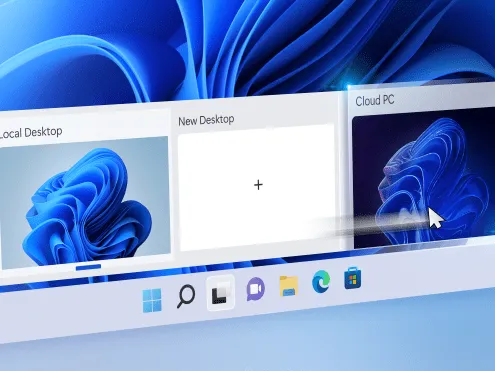Click the plus to add new desktop
Viewport: 495px width, 371px height.
click(258, 185)
